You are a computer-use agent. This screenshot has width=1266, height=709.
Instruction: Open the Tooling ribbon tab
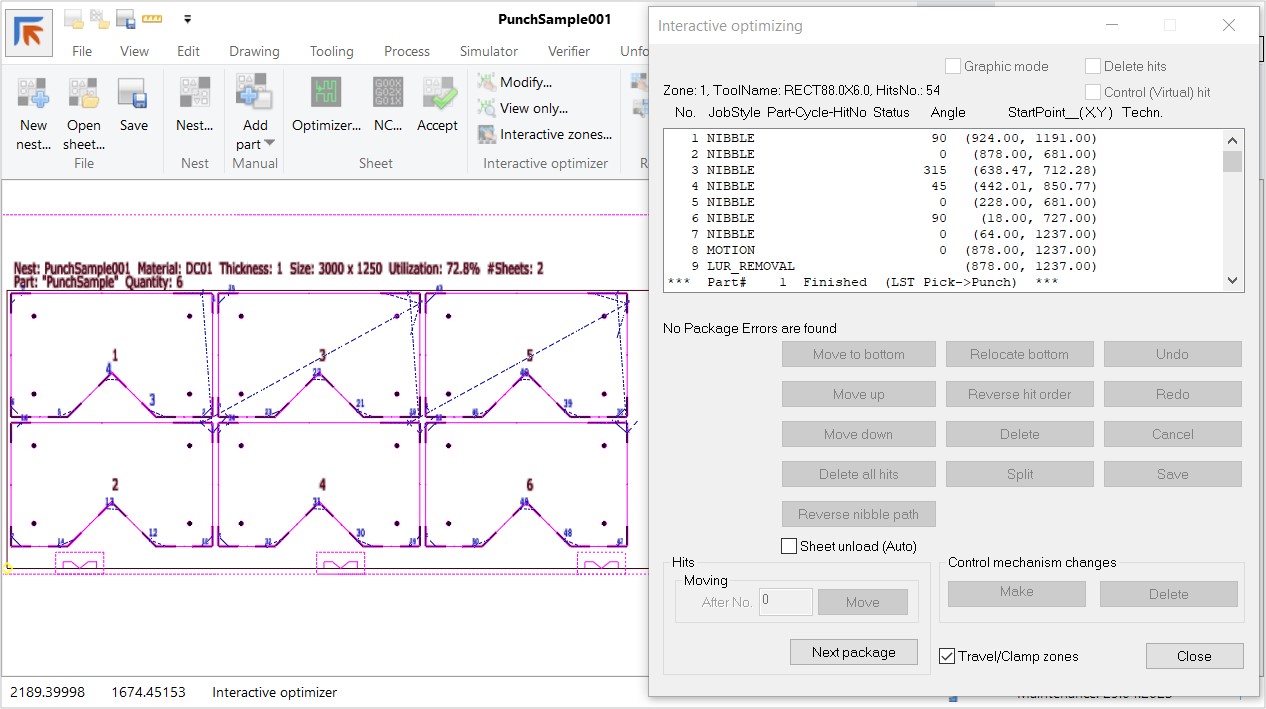[x=331, y=51]
